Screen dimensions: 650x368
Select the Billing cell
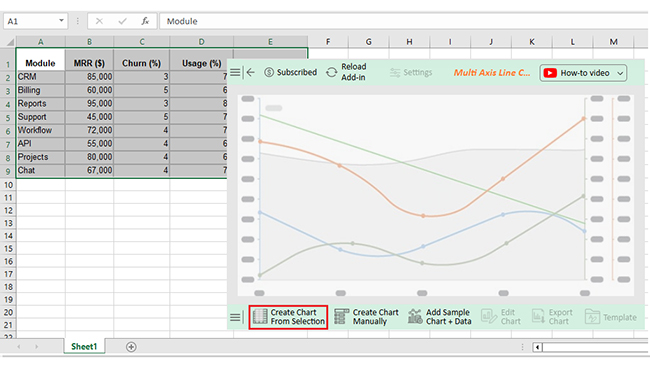click(x=41, y=90)
